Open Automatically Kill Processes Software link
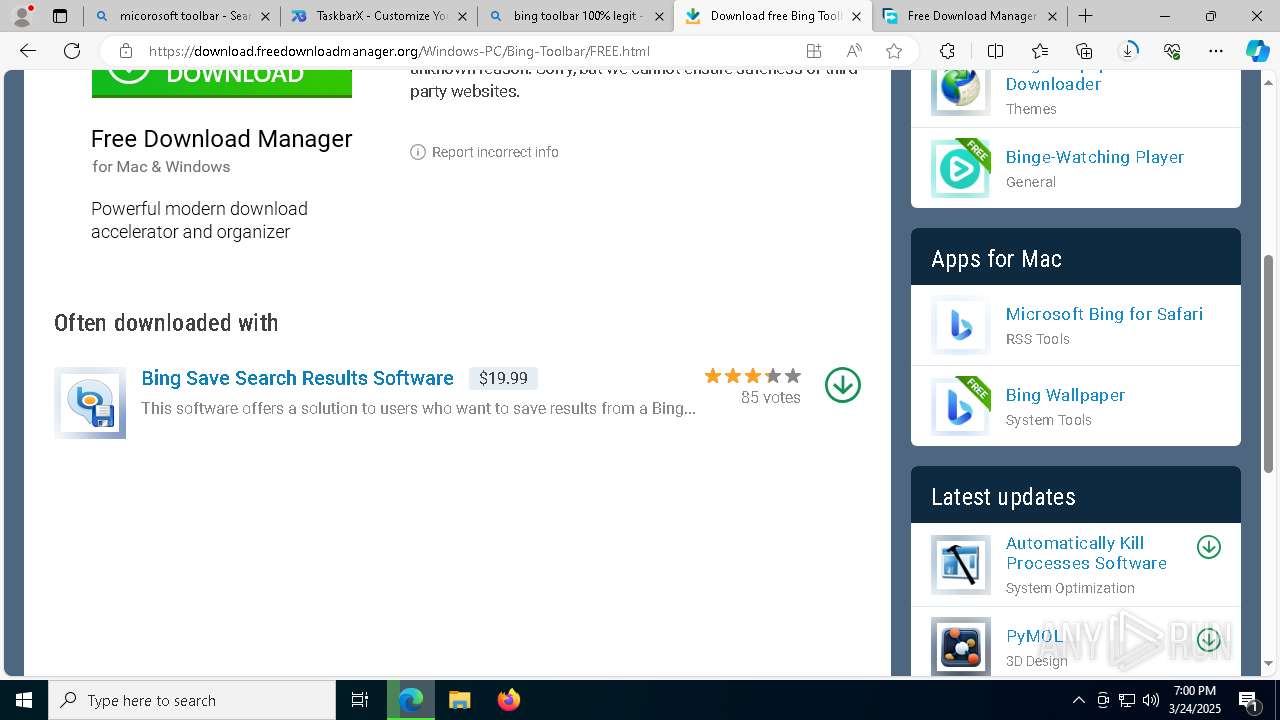This screenshot has width=1280, height=720. pos(1086,553)
